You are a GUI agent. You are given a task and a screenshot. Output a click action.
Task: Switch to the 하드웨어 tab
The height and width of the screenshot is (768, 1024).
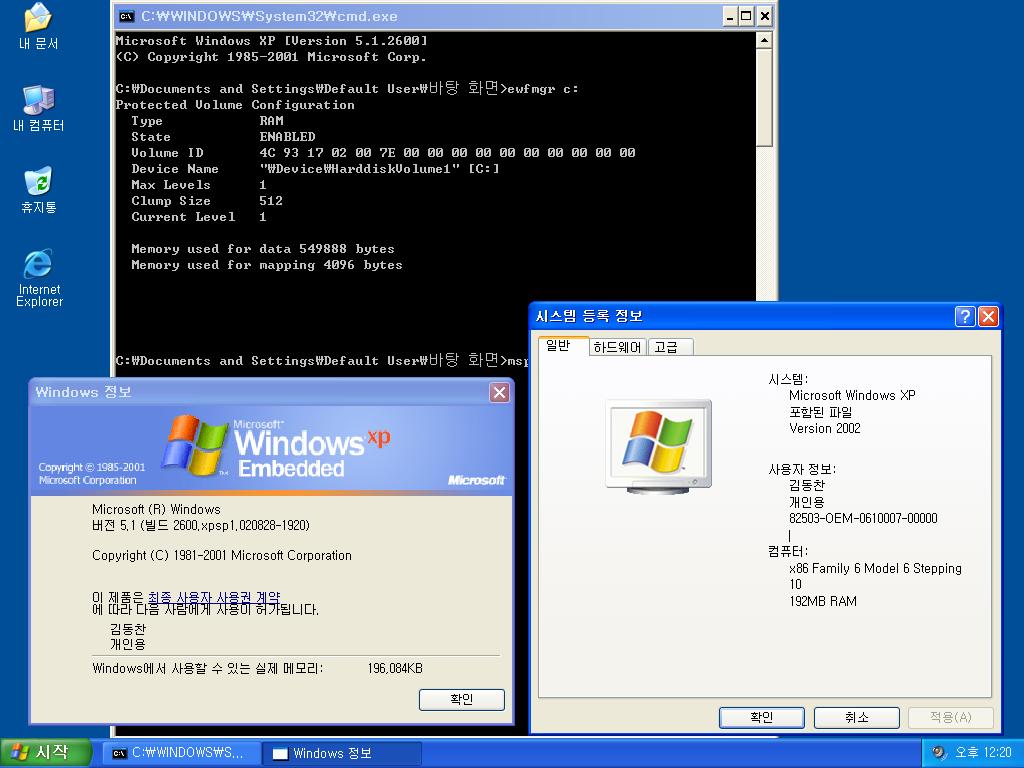[x=617, y=347]
